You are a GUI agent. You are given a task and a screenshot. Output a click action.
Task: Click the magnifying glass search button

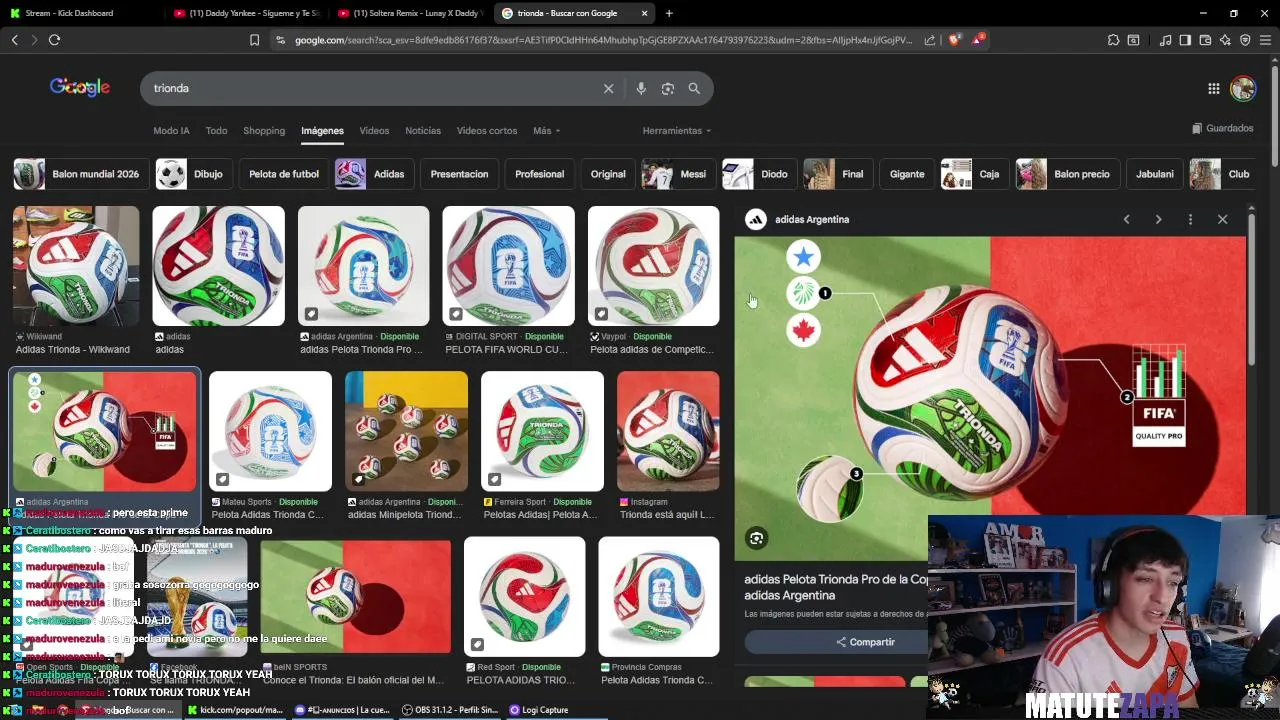pos(694,88)
